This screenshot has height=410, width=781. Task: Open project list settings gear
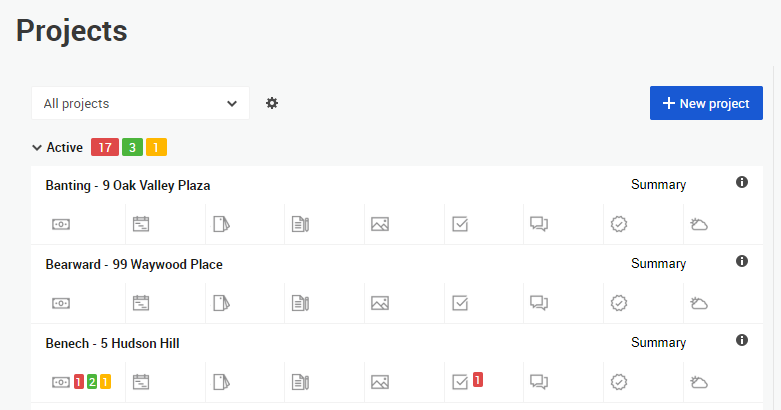[x=272, y=103]
